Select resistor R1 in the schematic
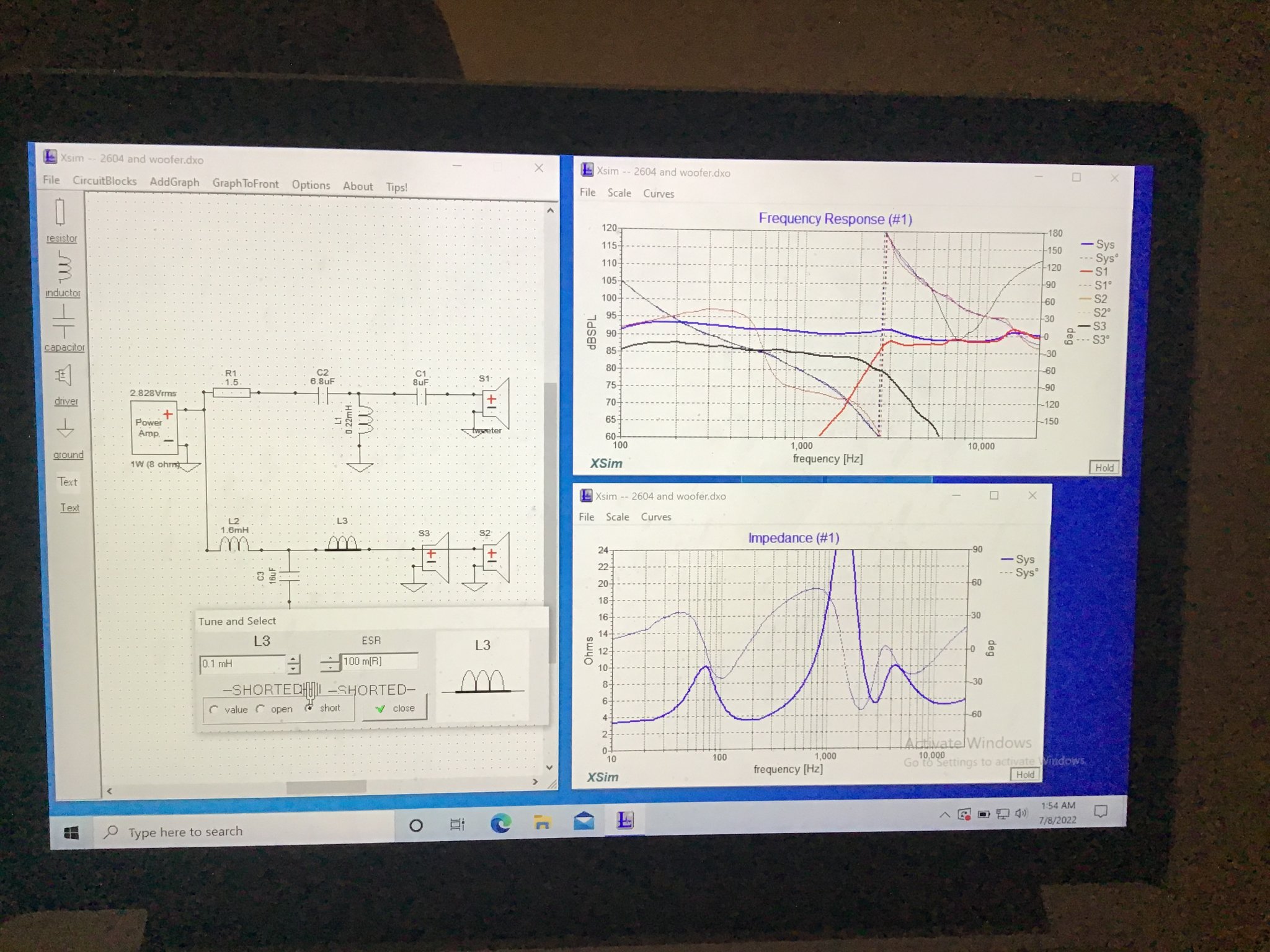Image resolution: width=1270 pixels, height=952 pixels. pos(231,392)
